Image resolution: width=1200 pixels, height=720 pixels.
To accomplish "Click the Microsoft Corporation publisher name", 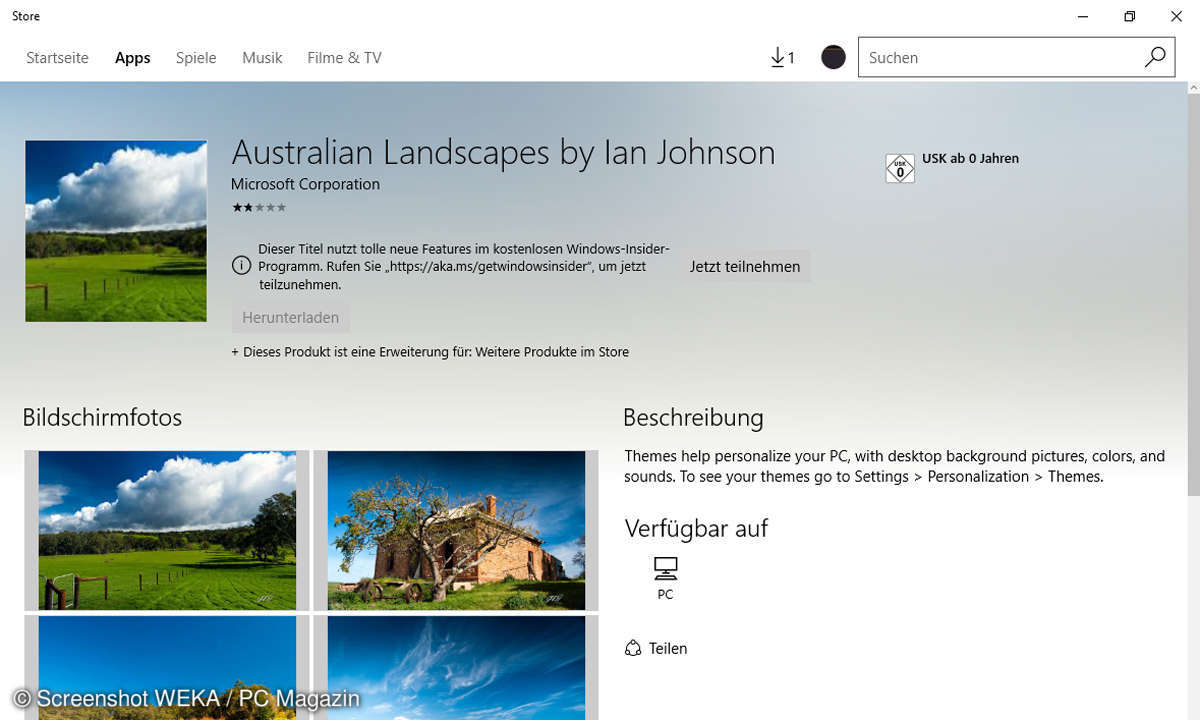I will (305, 184).
